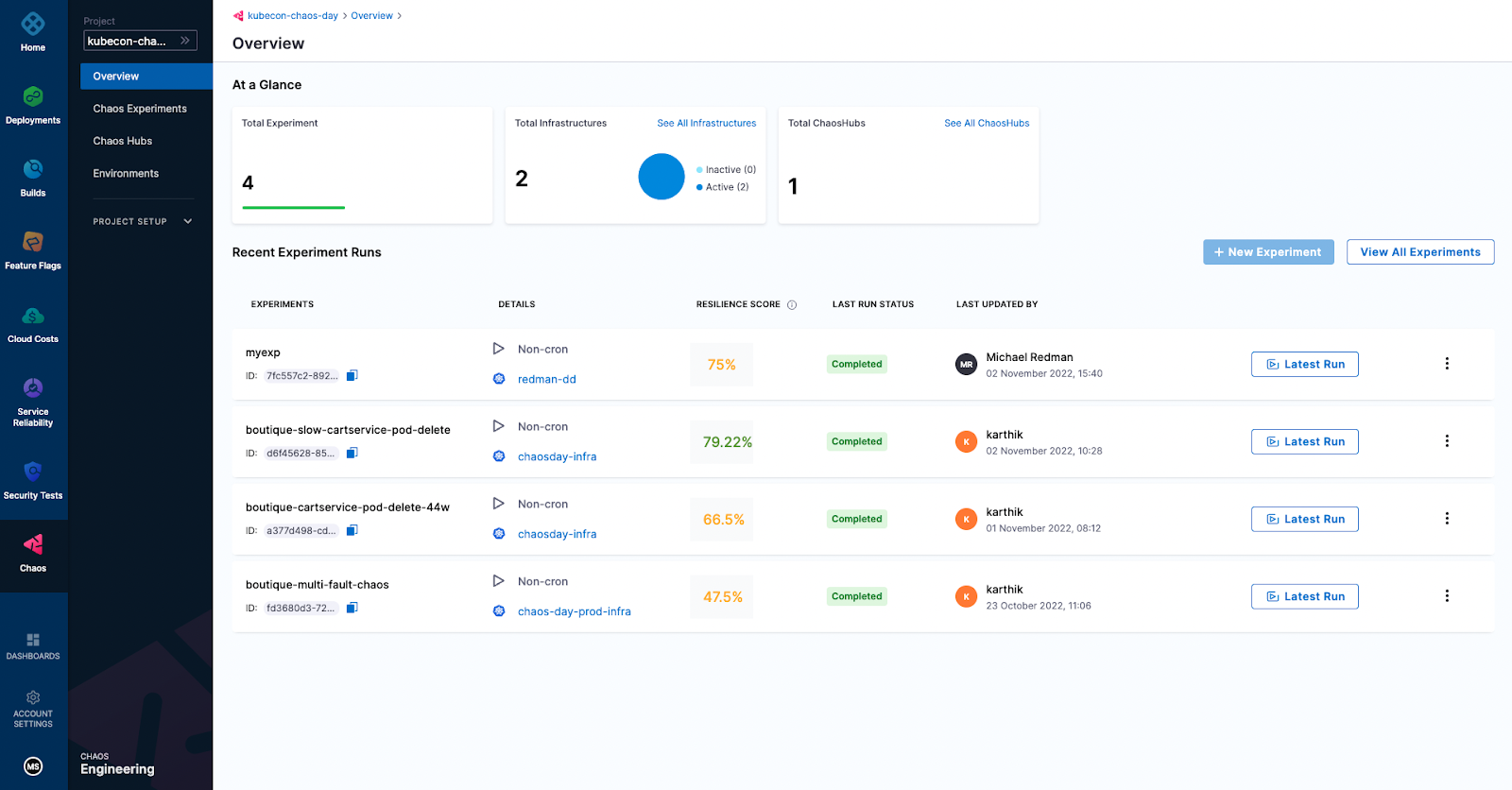Open Latest Run for boutique-slow-cartservice-pod-delete
This screenshot has height=790, width=1512.
point(1305,441)
